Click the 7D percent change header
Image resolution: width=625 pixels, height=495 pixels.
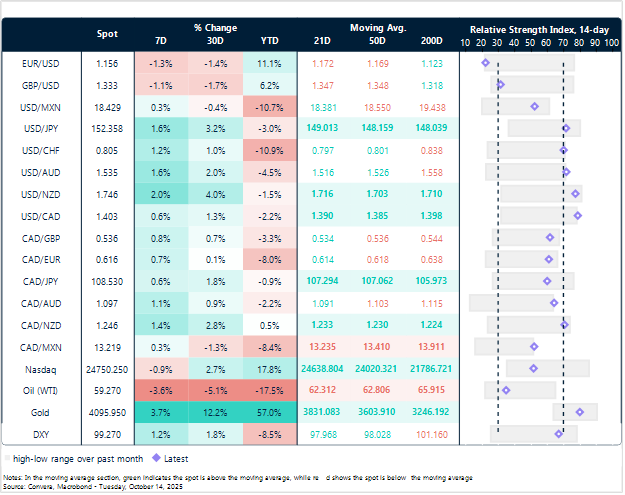[x=161, y=43]
